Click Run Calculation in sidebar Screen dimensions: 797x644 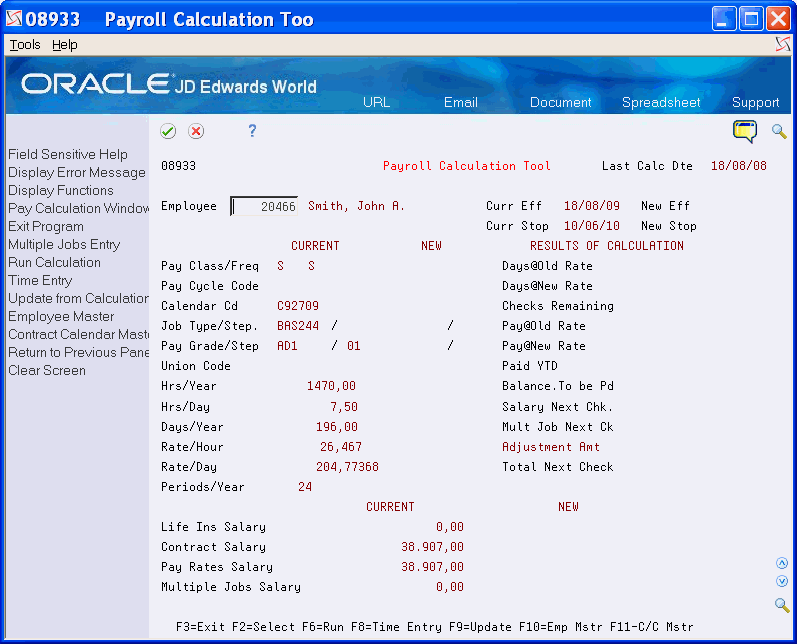54,262
